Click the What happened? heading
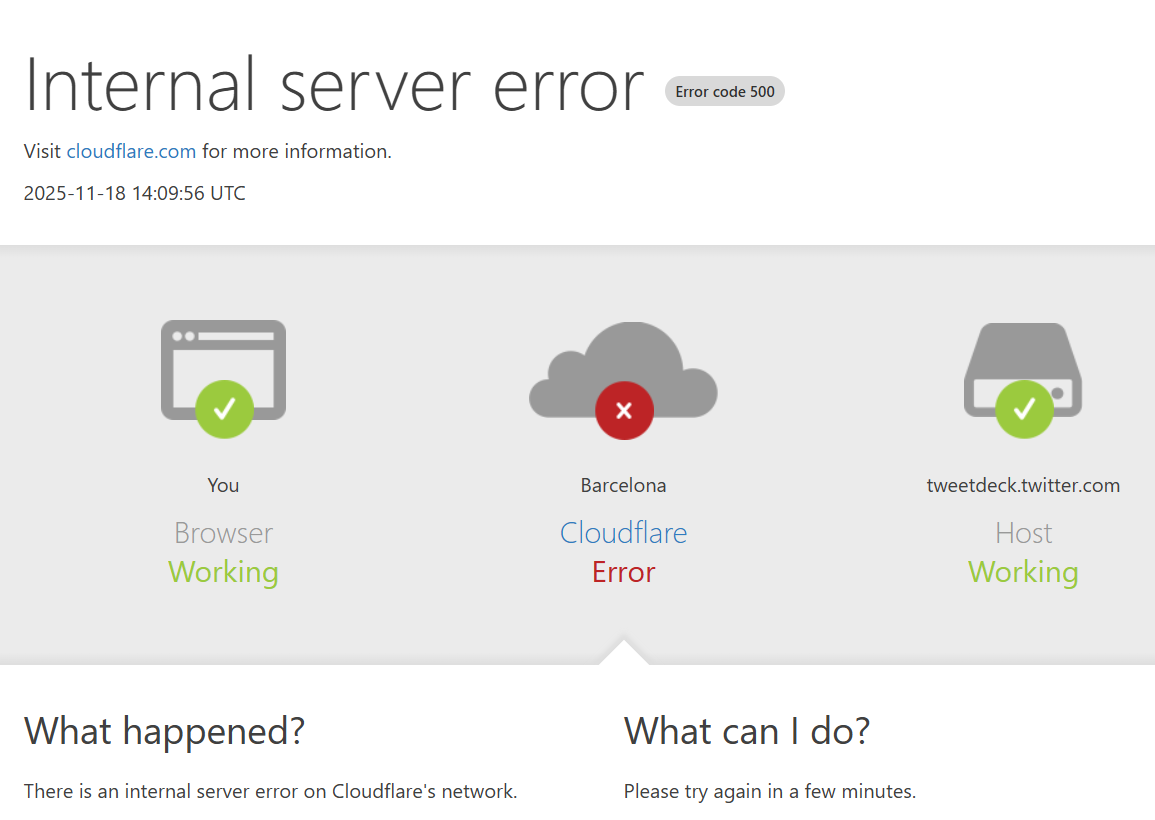1155x820 pixels. [164, 731]
